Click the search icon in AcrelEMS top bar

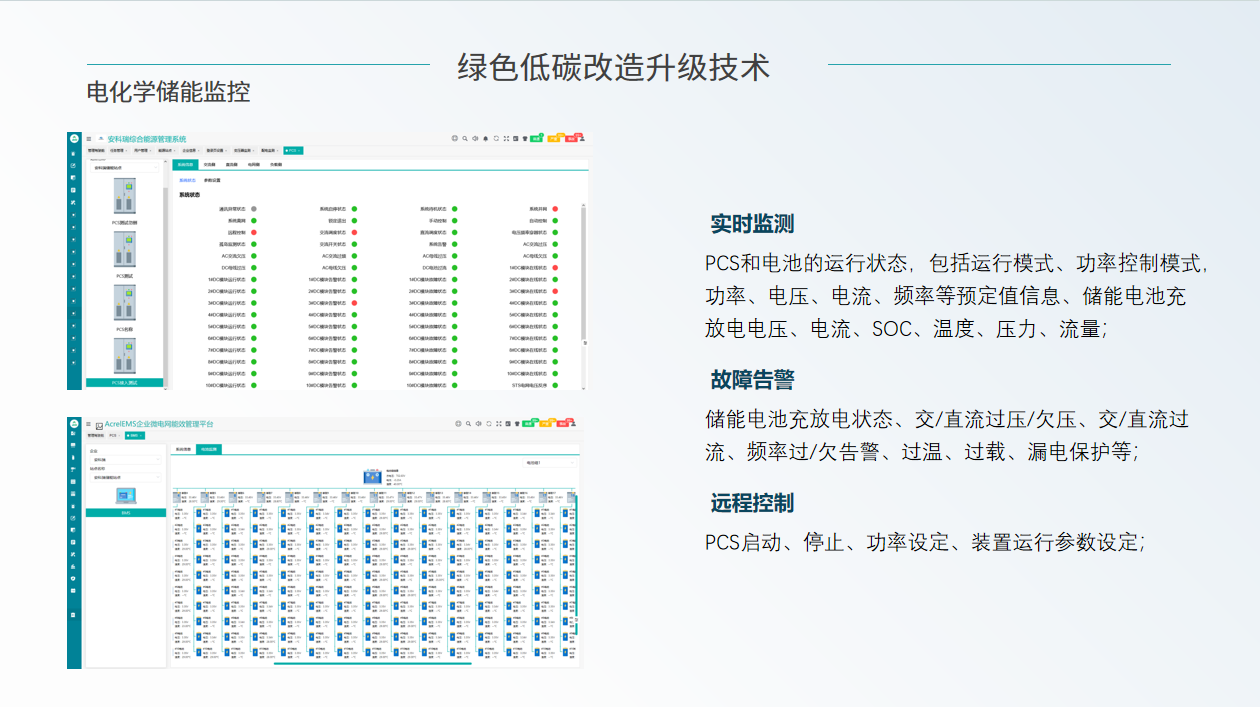click(468, 424)
